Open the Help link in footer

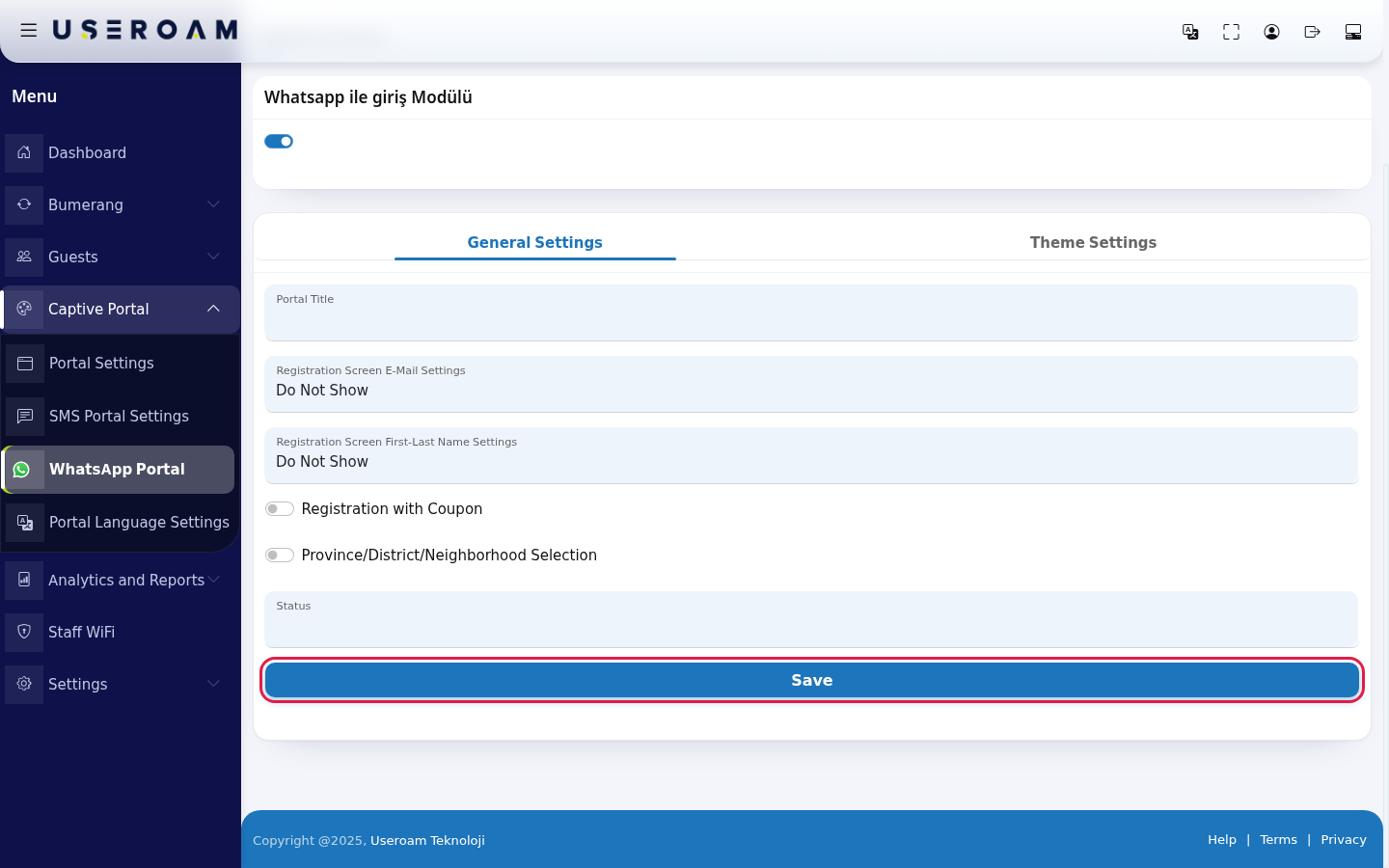pyautogui.click(x=1222, y=840)
